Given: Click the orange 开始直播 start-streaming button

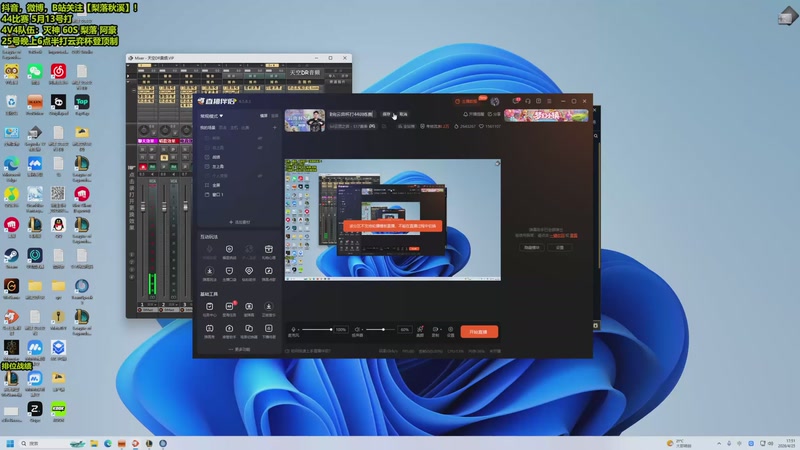Looking at the screenshot, I should click(479, 332).
